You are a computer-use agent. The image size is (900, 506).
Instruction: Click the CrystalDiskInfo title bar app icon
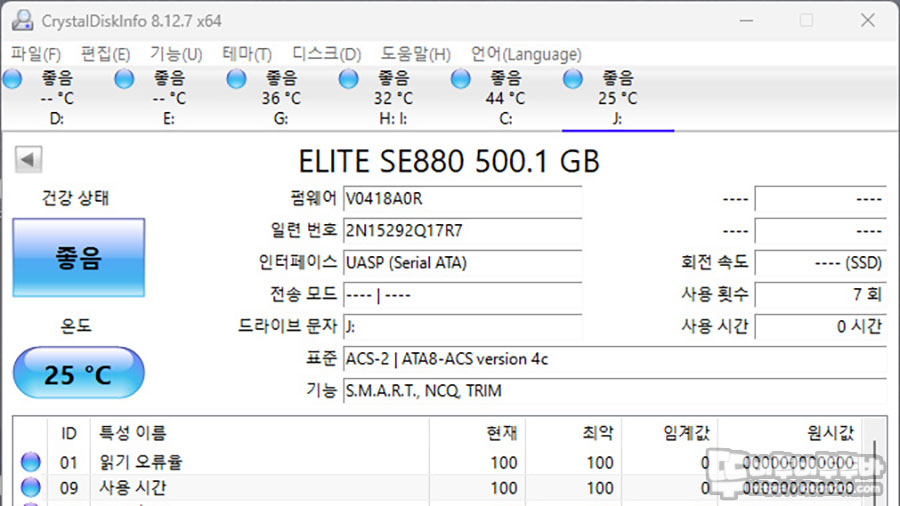[x=22, y=20]
